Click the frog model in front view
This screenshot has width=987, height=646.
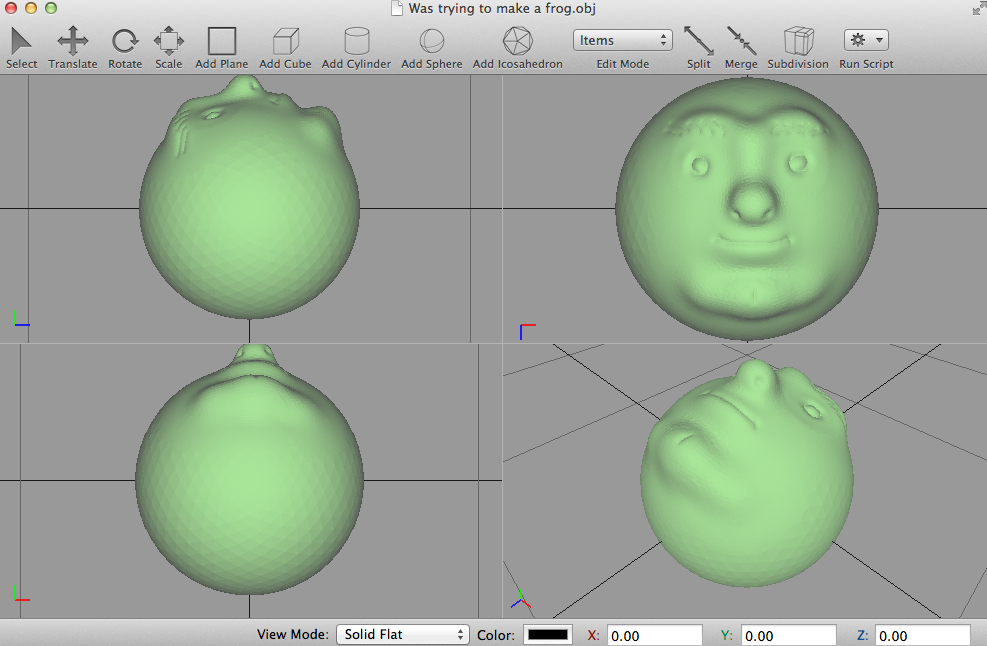[x=747, y=208]
